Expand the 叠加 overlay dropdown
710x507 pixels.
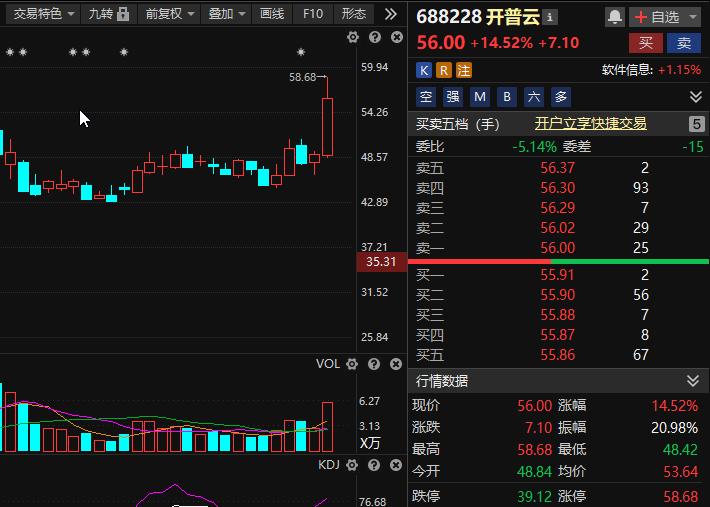[226, 14]
